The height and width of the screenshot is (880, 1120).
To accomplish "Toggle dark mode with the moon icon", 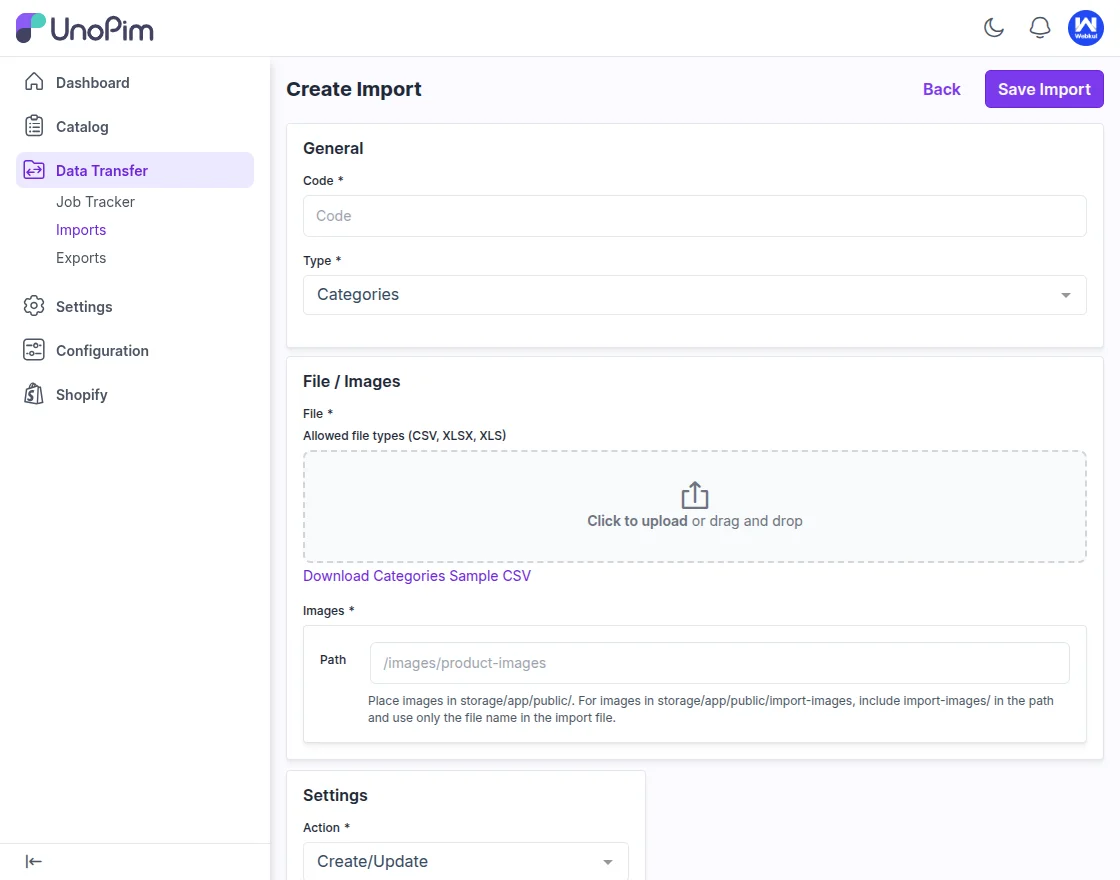I will click(994, 28).
